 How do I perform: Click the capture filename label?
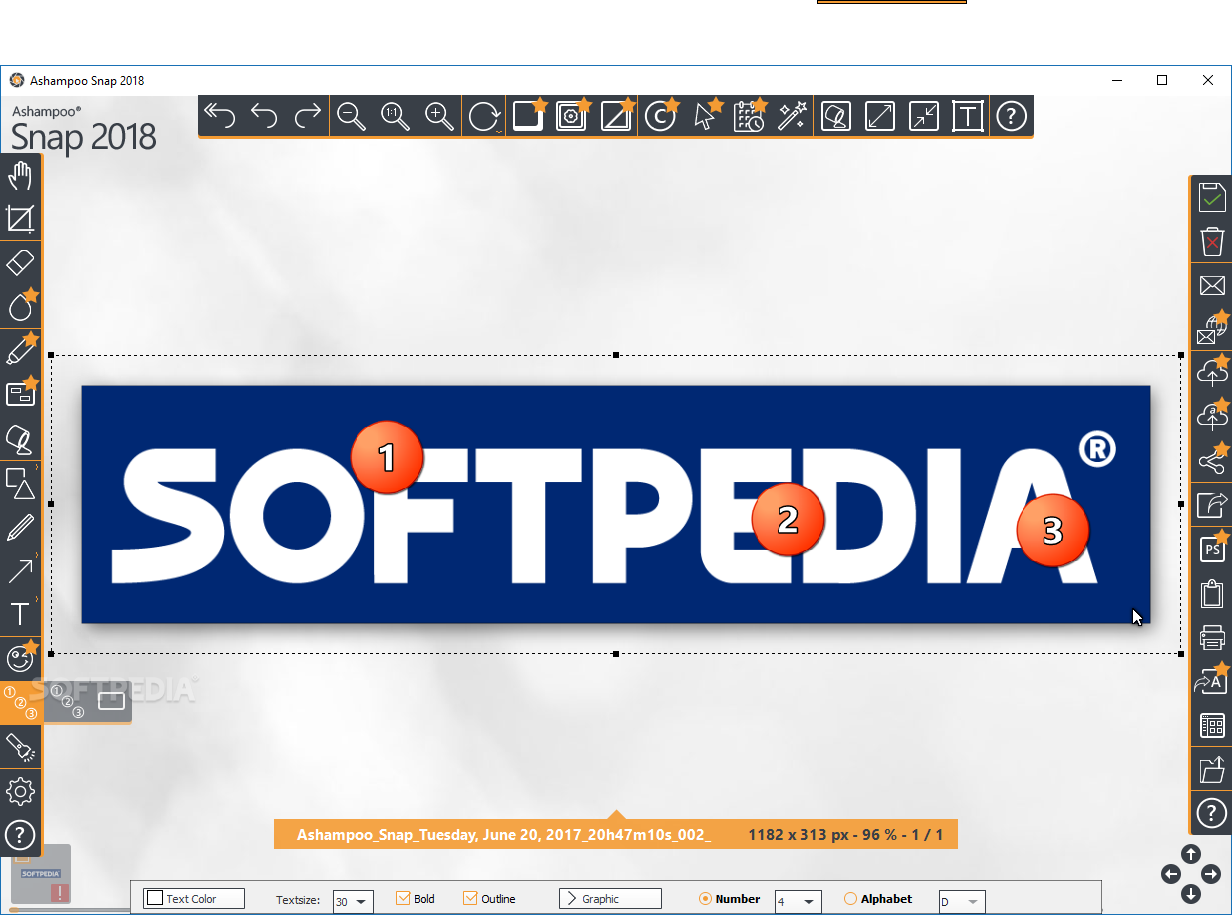tap(504, 835)
